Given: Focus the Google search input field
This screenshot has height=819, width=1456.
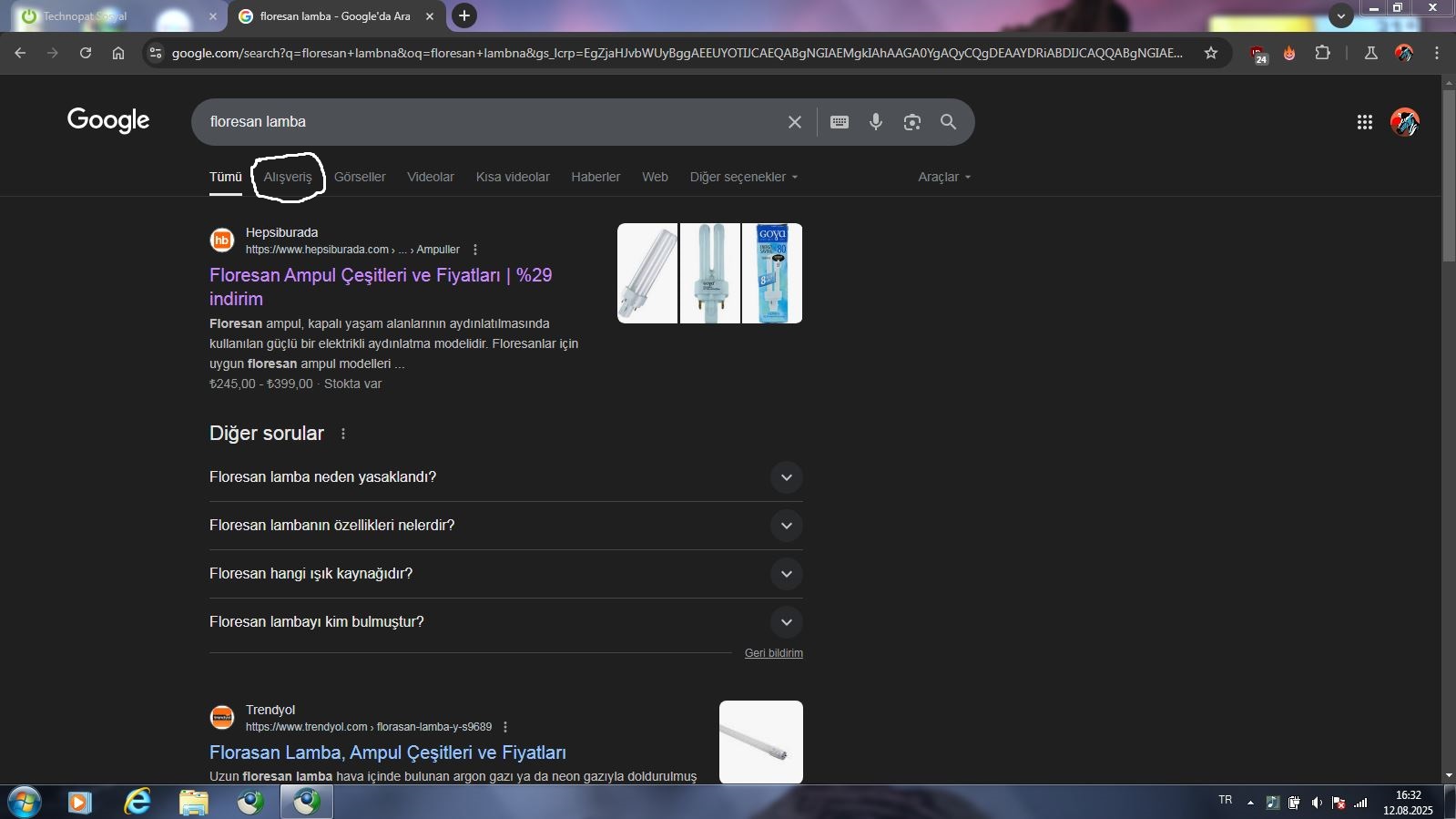Looking at the screenshot, I should click(492, 122).
